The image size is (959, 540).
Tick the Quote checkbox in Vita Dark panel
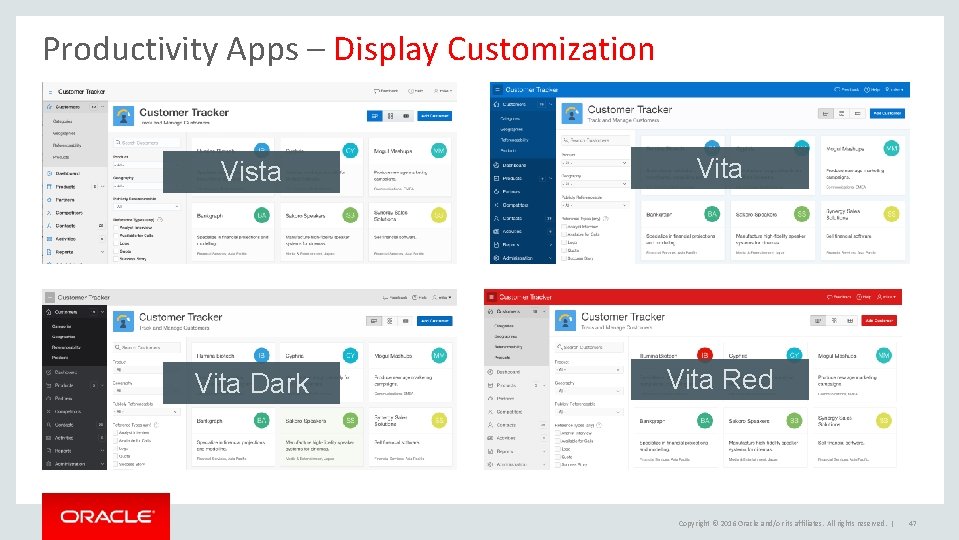tap(116, 456)
